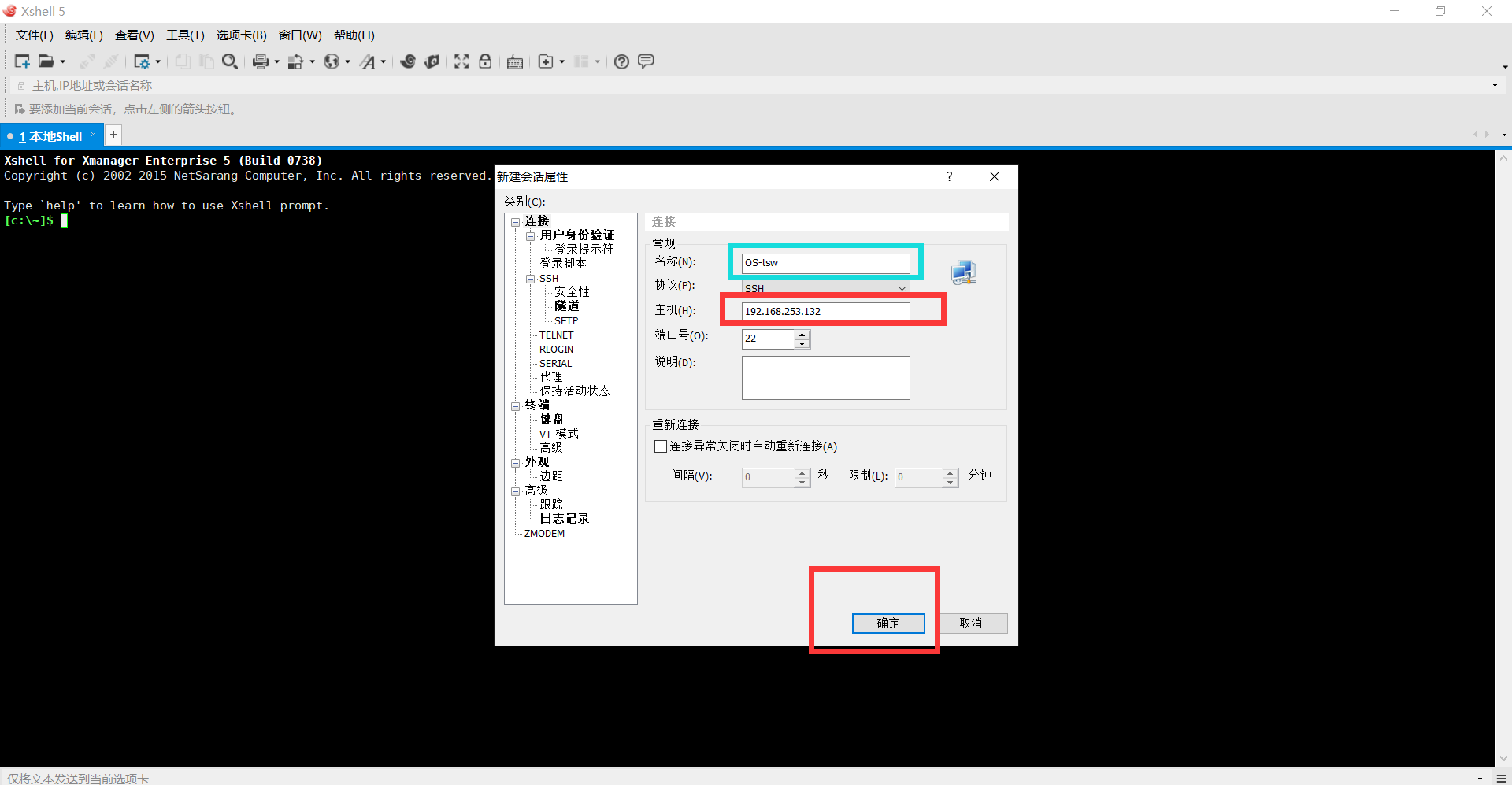Click the 取消 button
The height and width of the screenshot is (785, 1512).
tap(971, 624)
